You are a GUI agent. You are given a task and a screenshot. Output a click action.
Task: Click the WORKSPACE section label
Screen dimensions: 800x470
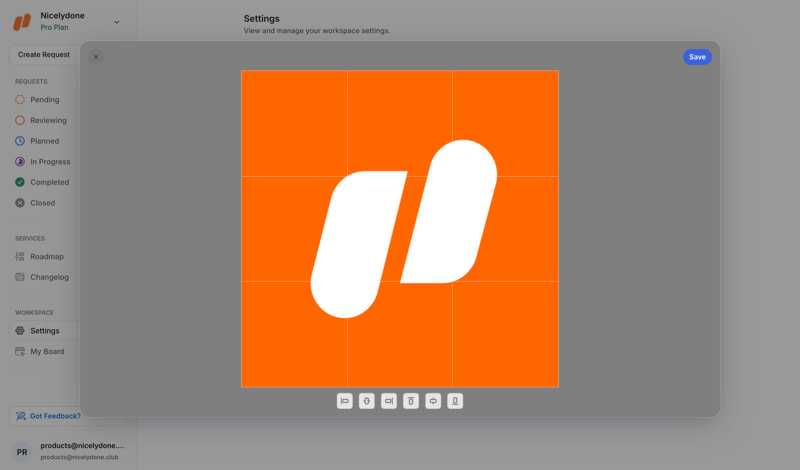click(x=34, y=312)
